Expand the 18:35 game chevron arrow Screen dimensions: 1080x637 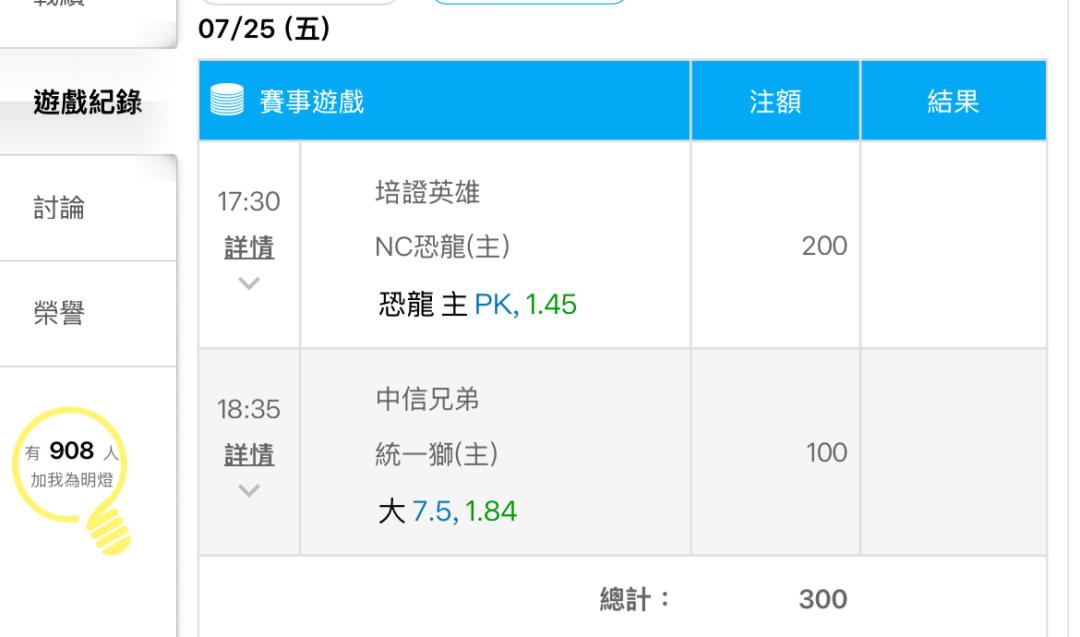(x=249, y=490)
